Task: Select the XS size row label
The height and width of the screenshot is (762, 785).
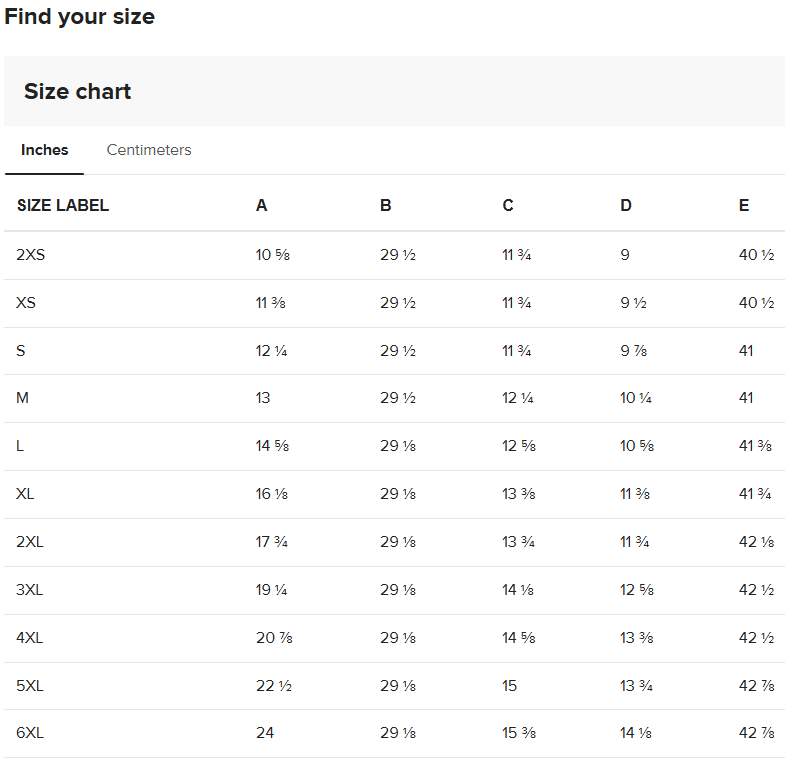Action: [x=26, y=303]
